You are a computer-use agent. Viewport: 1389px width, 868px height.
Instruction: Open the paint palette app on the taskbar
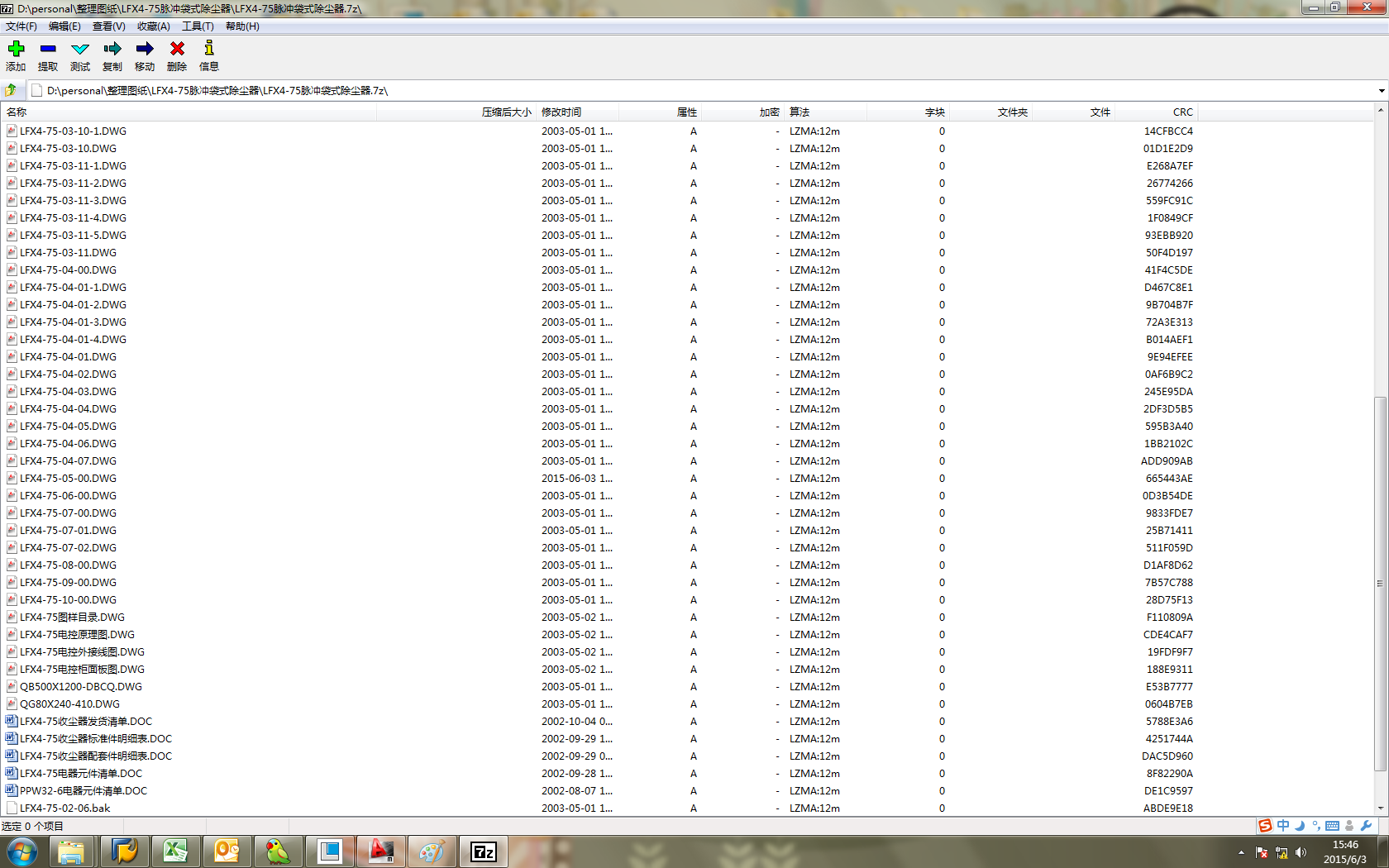(x=432, y=851)
